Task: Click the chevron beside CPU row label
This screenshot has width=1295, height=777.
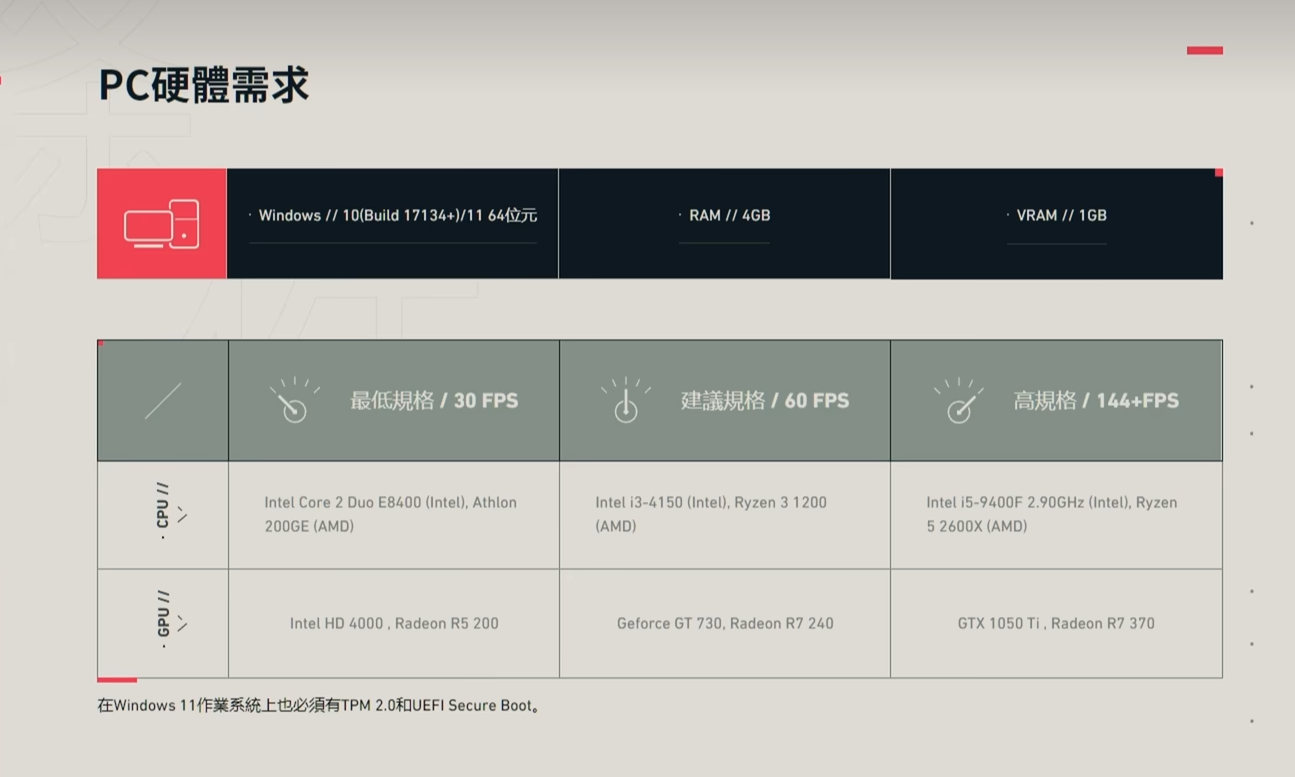Action: click(182, 514)
